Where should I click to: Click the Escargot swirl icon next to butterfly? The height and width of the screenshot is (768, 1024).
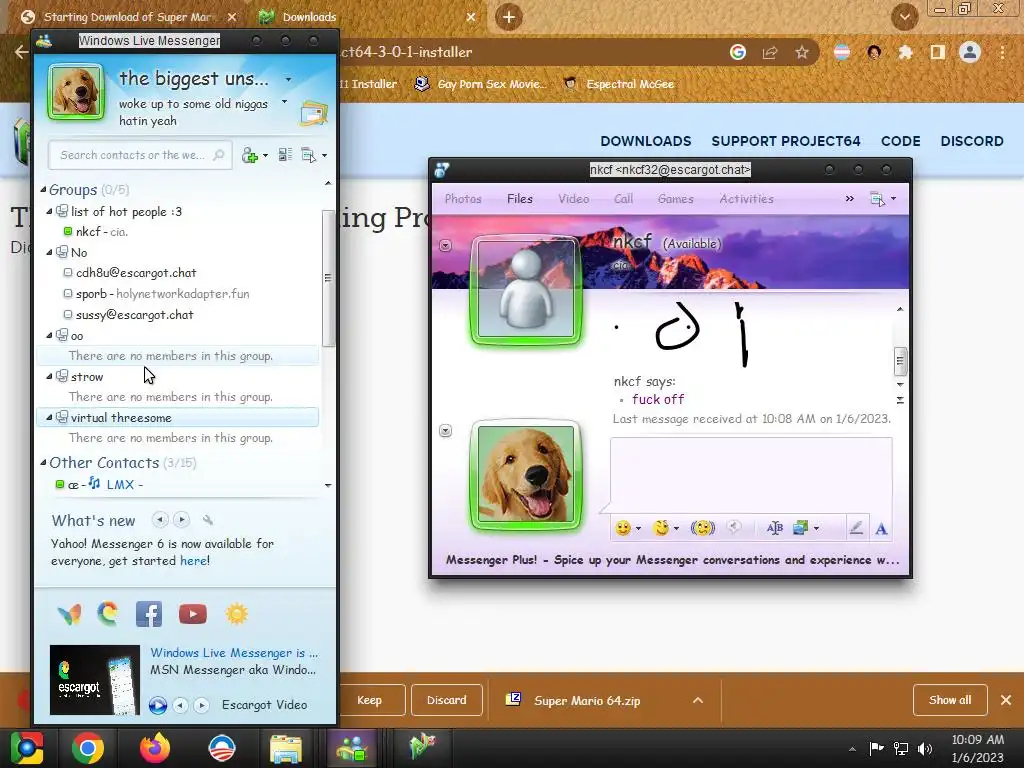pos(108,614)
